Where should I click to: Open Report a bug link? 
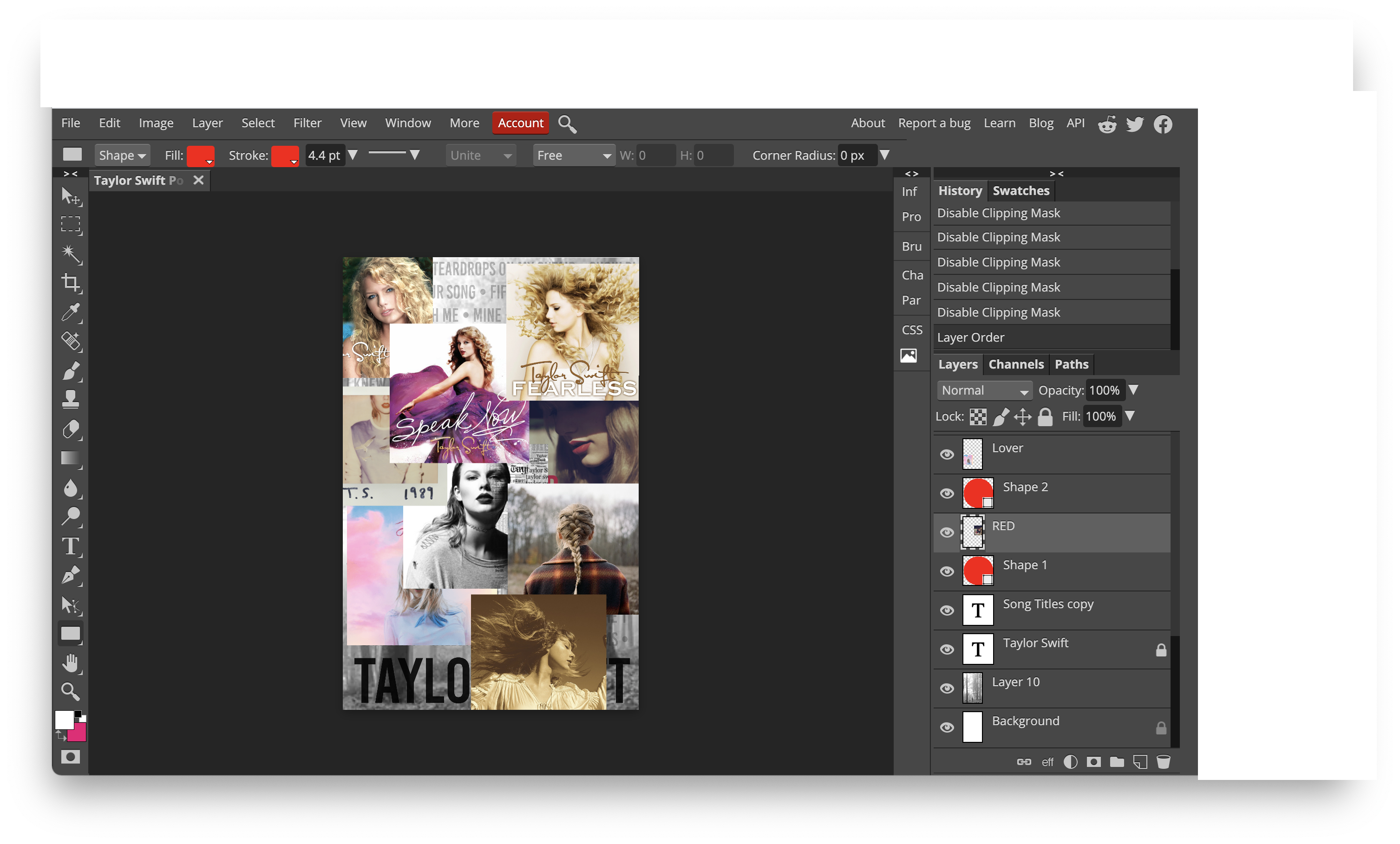[934, 123]
